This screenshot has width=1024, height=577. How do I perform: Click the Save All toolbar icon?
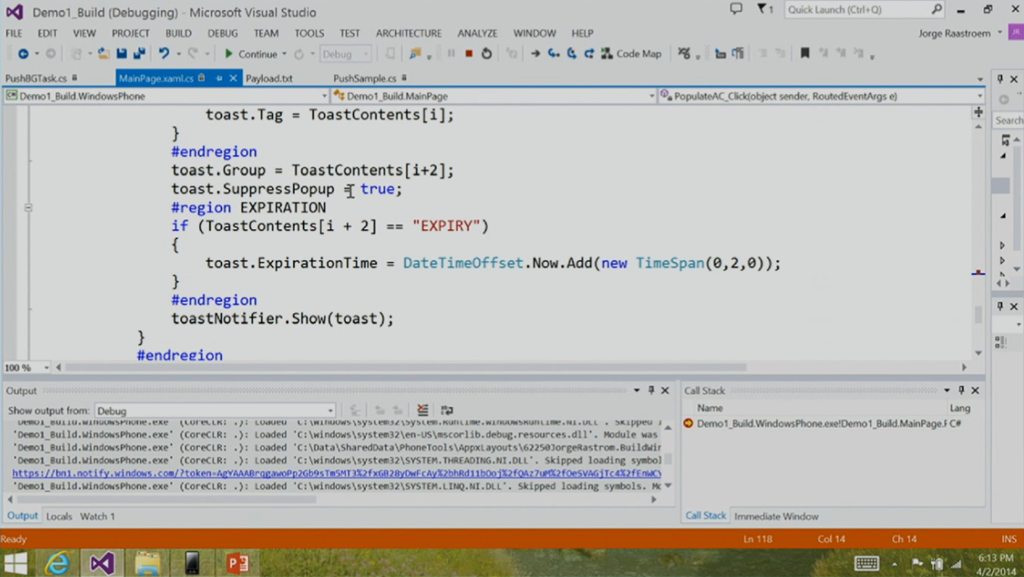point(139,54)
